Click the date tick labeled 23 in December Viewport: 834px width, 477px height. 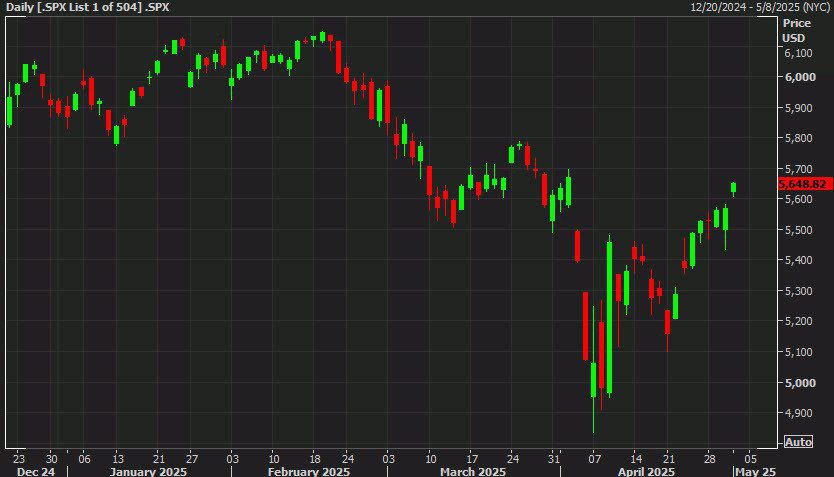click(19, 459)
